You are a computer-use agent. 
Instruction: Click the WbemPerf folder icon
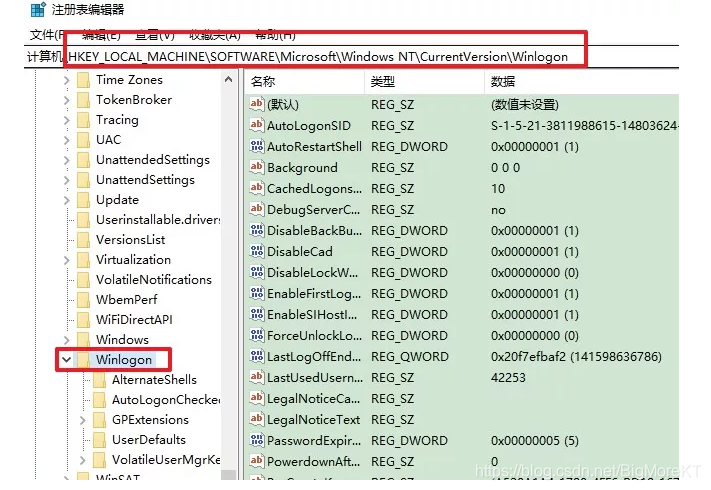pyautogui.click(x=83, y=300)
